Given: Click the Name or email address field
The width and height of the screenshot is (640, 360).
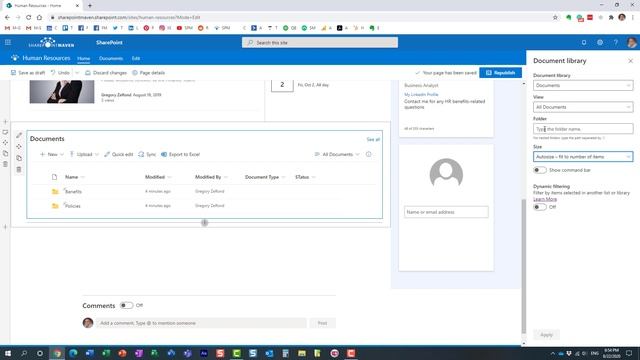Looking at the screenshot, I should pyautogui.click(x=446, y=212).
